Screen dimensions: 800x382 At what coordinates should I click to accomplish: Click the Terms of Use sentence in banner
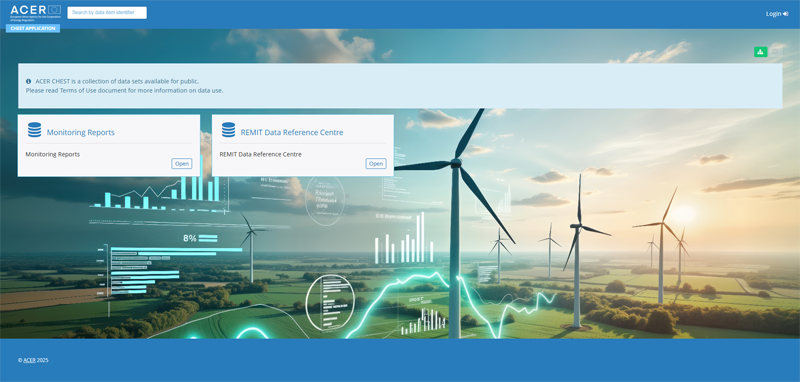click(x=124, y=90)
